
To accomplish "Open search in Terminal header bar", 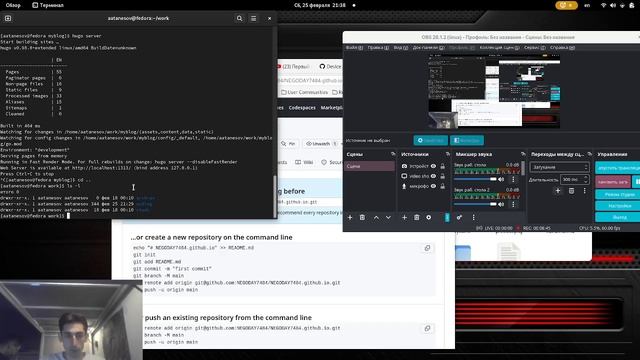I will (239, 18).
